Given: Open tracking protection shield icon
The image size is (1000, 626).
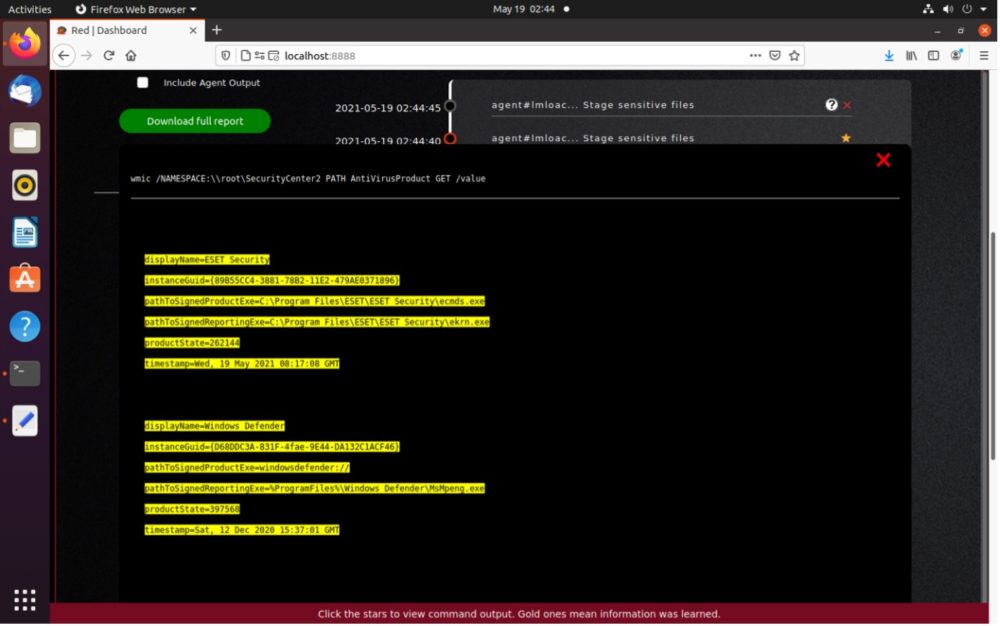Looking at the screenshot, I should 226,55.
